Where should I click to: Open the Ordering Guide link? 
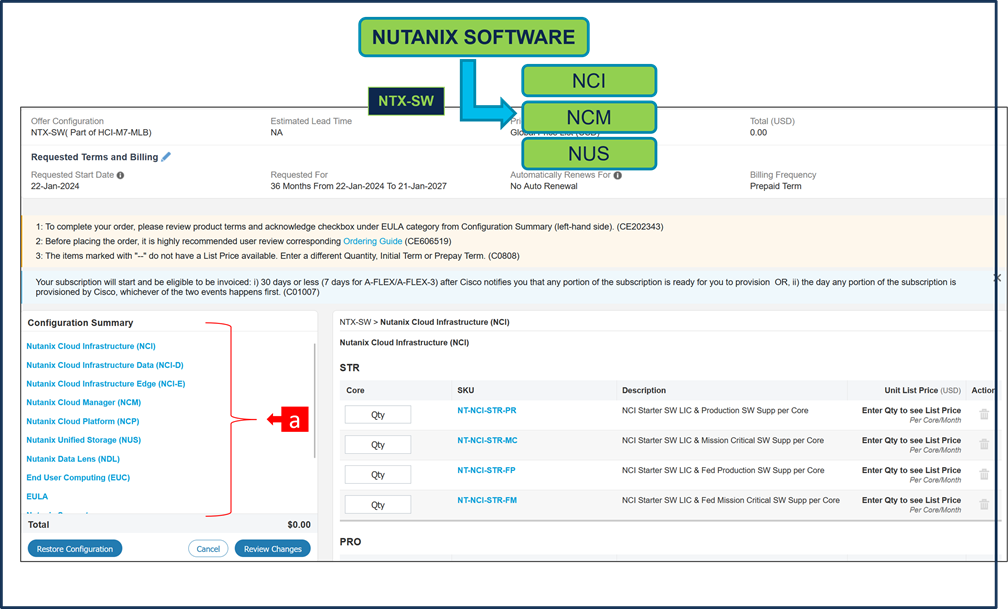coord(372,241)
